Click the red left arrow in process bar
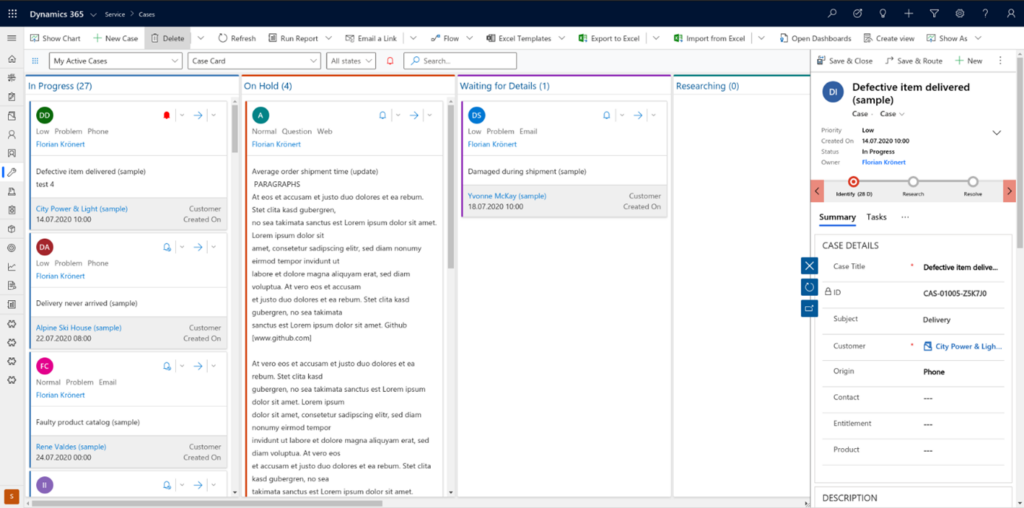This screenshot has width=1024, height=508. 817,191
